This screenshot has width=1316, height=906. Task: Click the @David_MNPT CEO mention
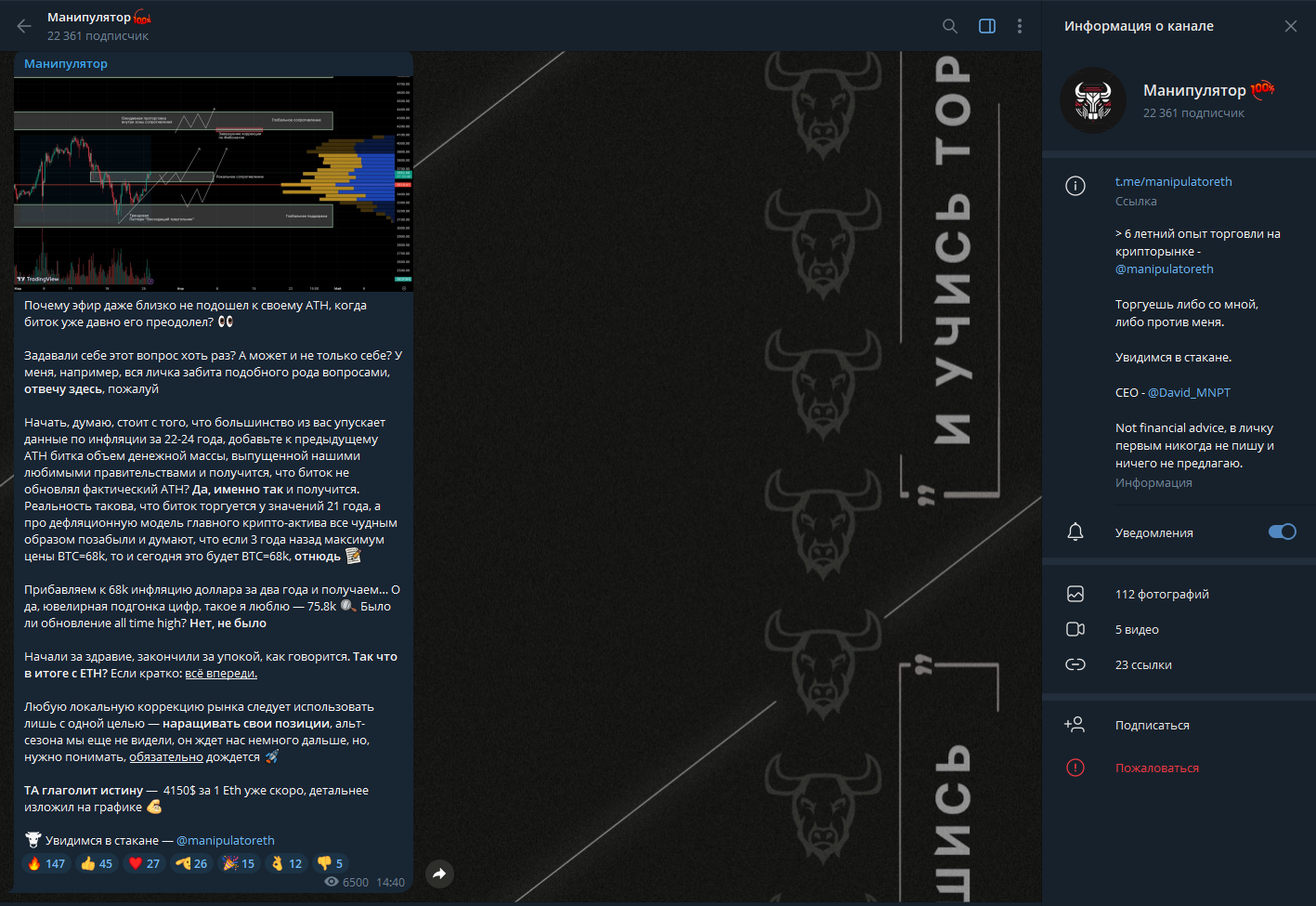point(1189,392)
